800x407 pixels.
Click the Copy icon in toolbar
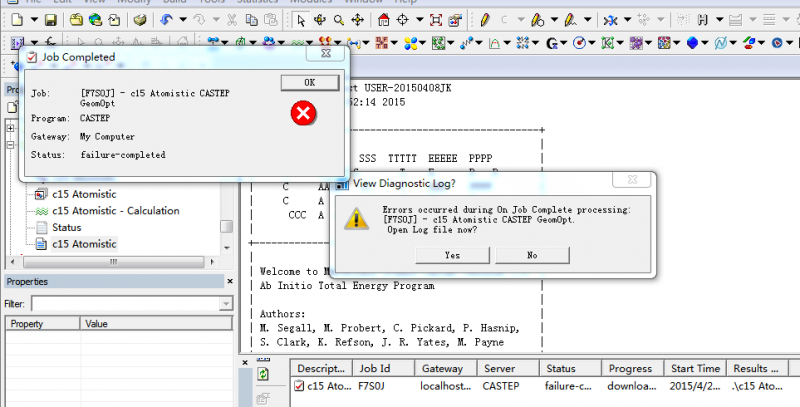pos(252,20)
